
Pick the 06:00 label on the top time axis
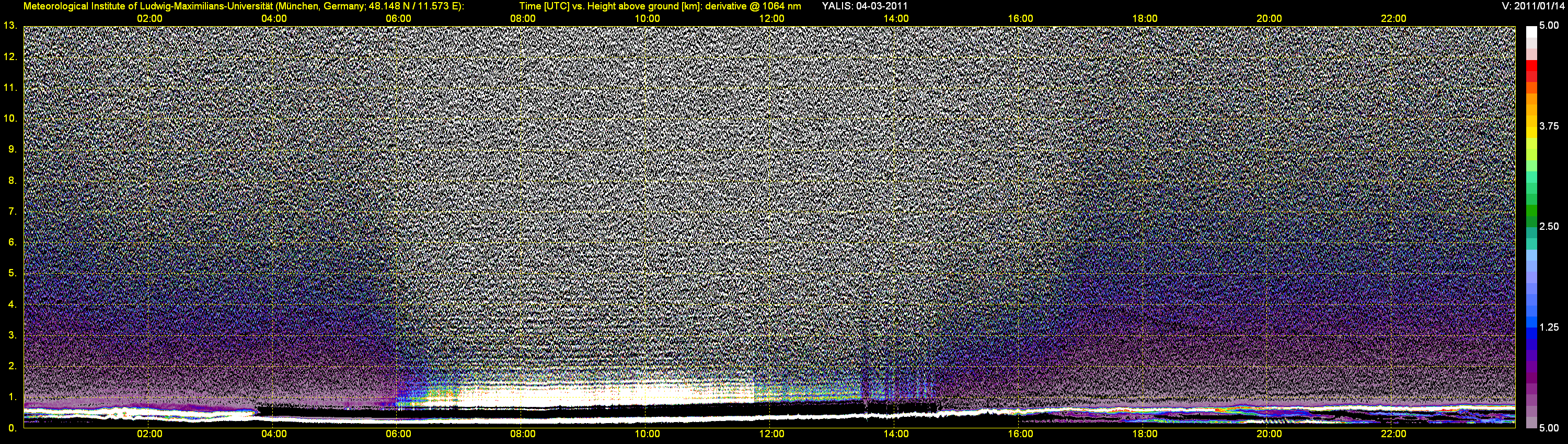398,19
